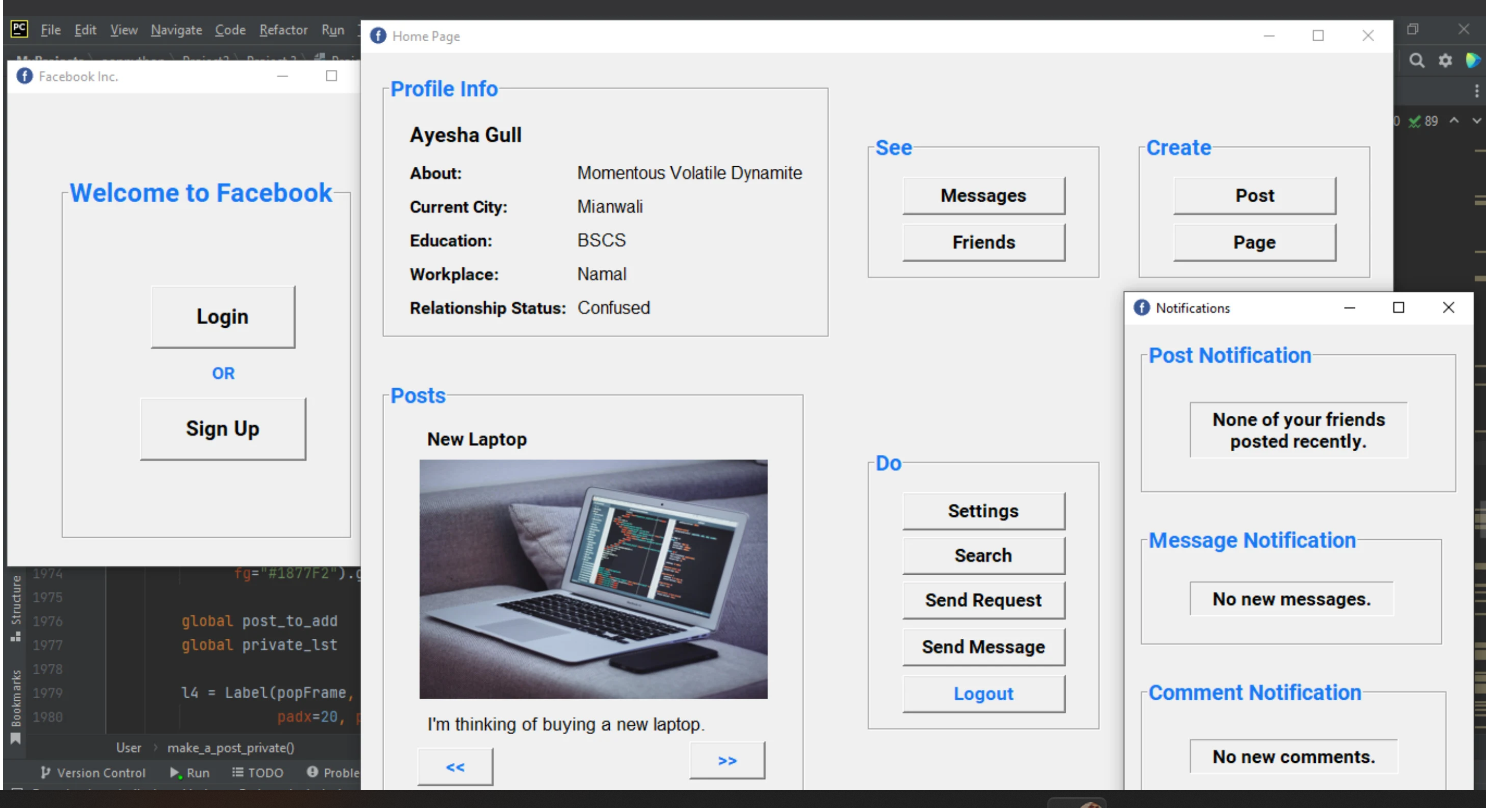Image resolution: width=1486 pixels, height=808 pixels.
Task: Click line number 1978 in gutter
Action: click(47, 669)
